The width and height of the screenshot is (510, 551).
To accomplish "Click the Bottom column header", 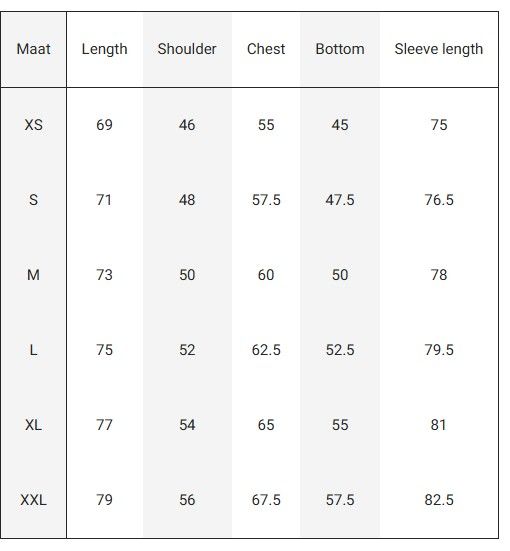I will click(340, 49).
